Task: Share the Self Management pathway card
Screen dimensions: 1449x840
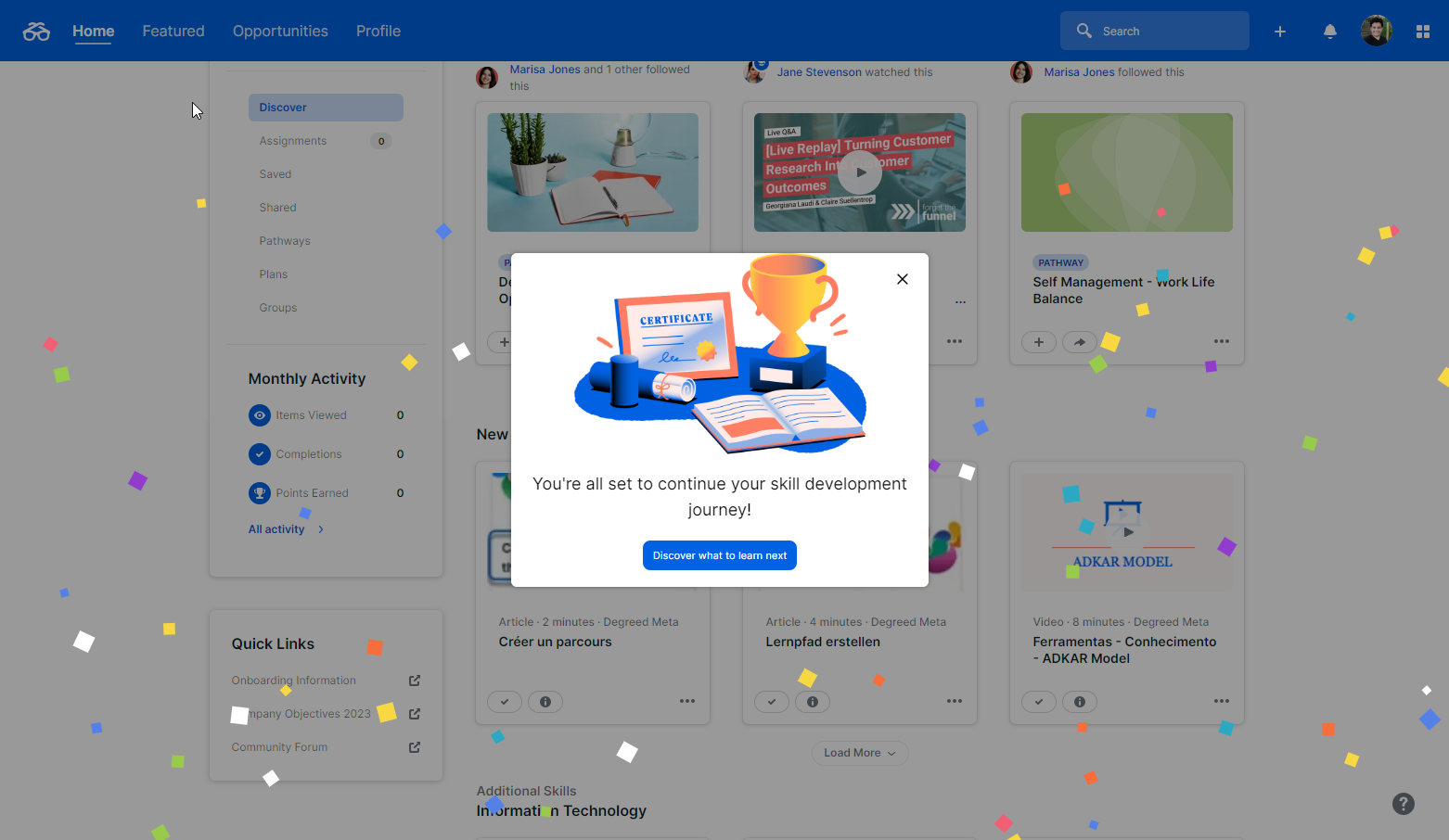Action: pos(1079,342)
